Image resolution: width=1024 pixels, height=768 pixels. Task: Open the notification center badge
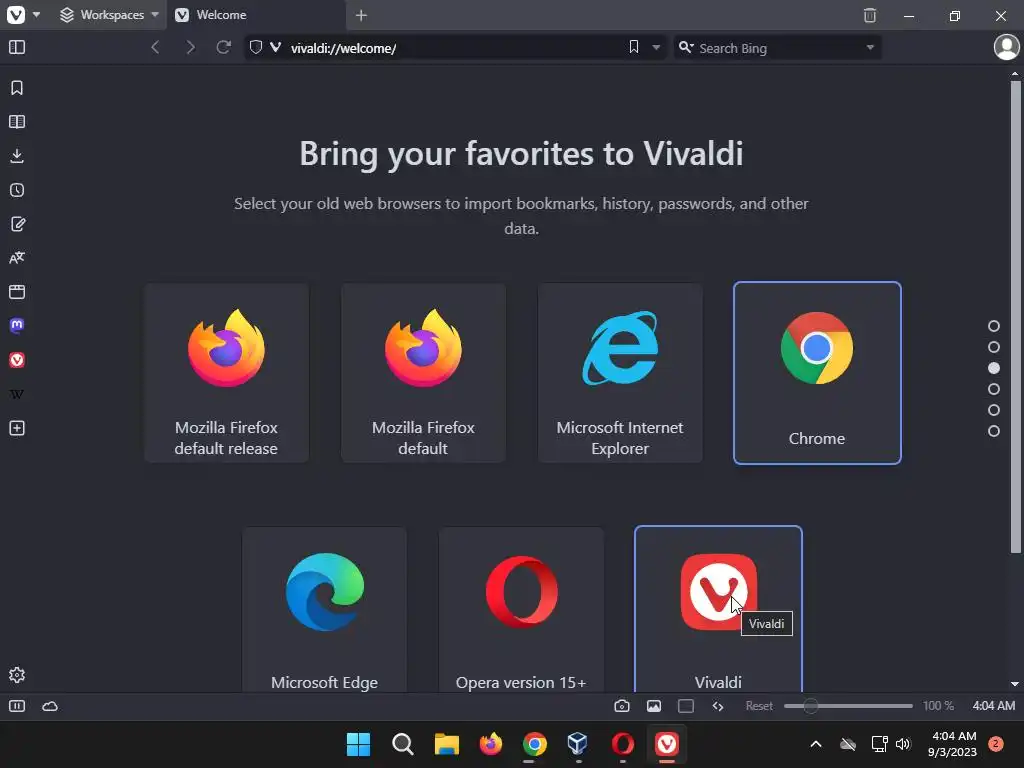pyautogui.click(x=996, y=744)
